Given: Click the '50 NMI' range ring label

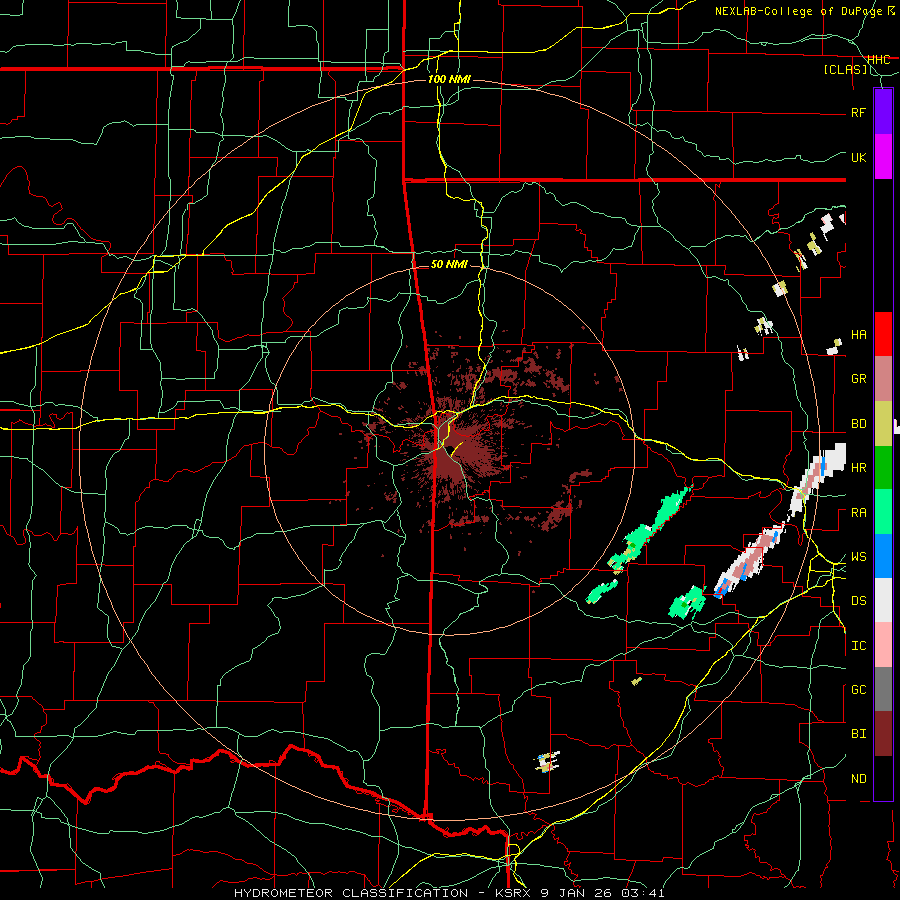Looking at the screenshot, I should [x=449, y=265].
